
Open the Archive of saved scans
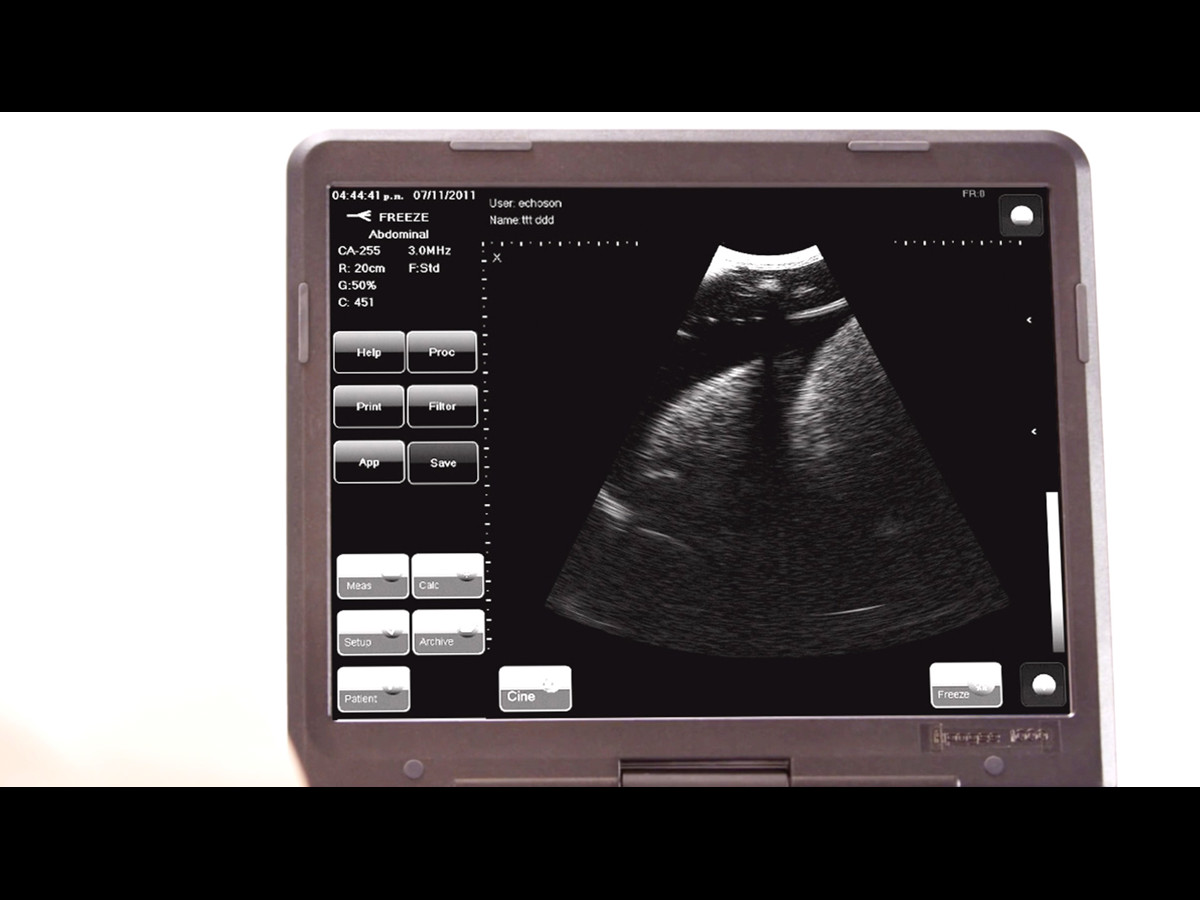coord(447,632)
